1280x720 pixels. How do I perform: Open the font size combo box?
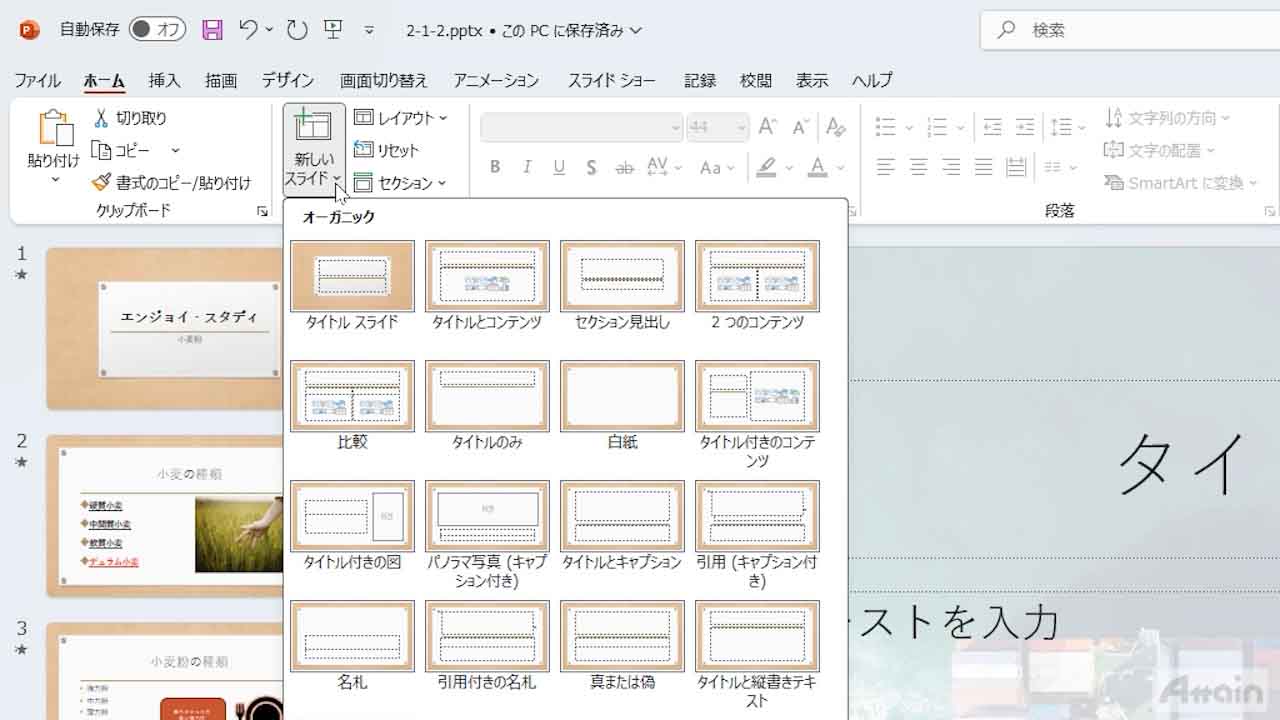716,127
